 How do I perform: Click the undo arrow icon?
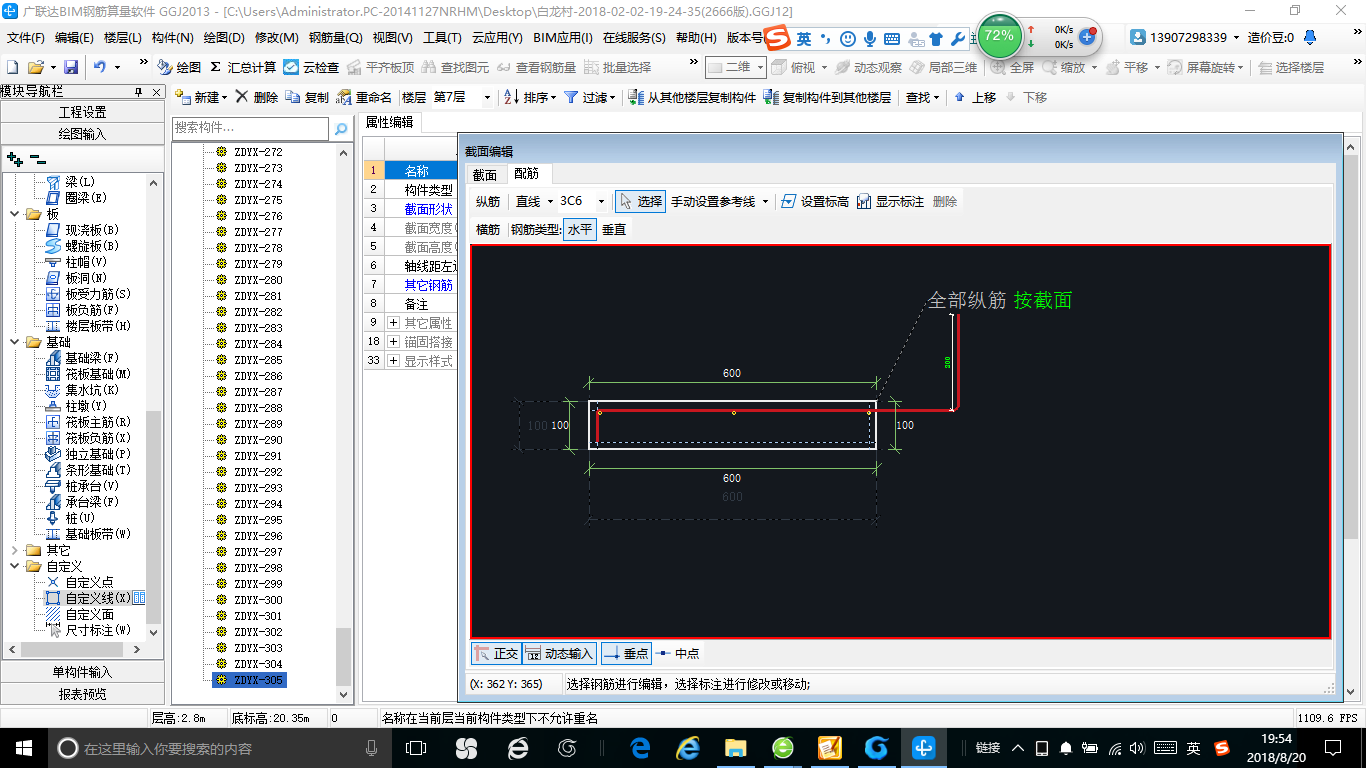100,67
